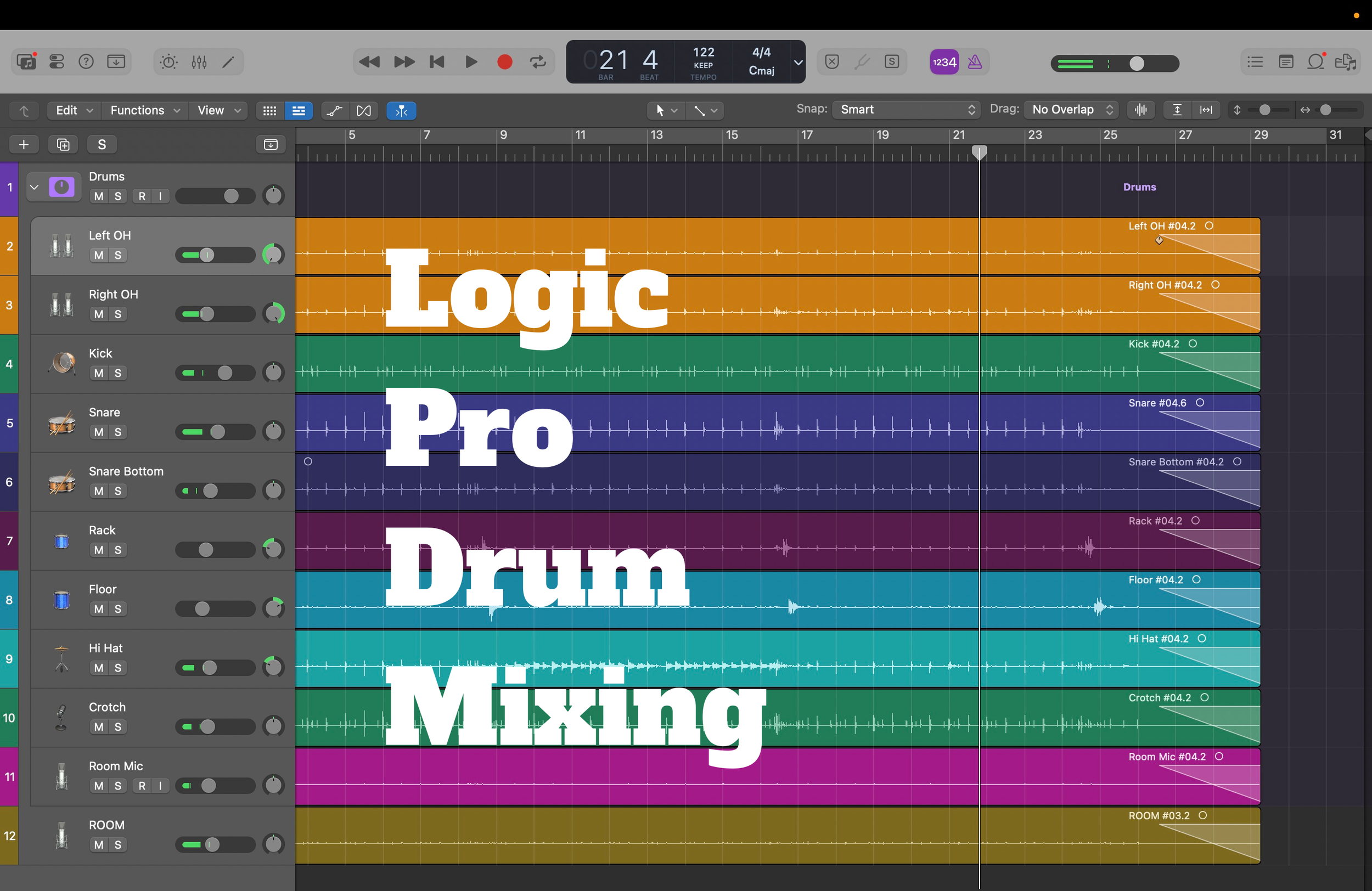Enable record on Room Mic track
This screenshot has height=891, width=1372.
coord(142,786)
